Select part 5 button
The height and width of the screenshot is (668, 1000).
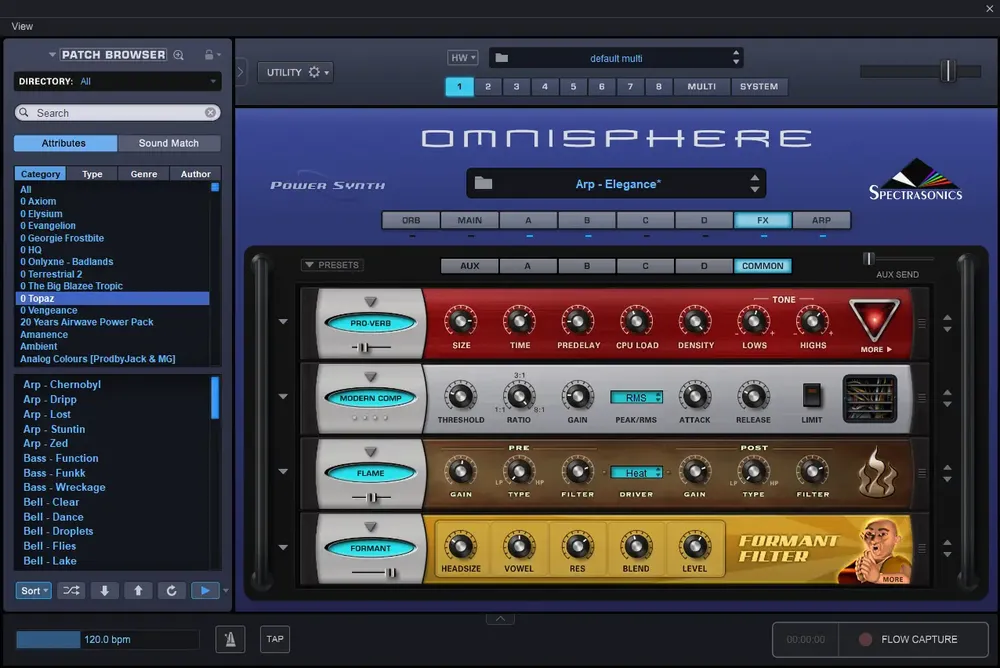pyautogui.click(x=573, y=86)
